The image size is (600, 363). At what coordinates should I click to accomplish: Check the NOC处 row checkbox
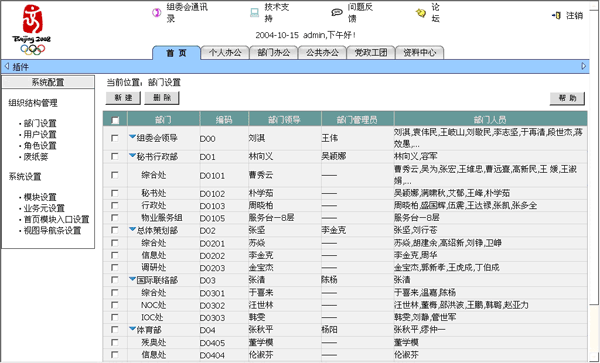(114, 305)
